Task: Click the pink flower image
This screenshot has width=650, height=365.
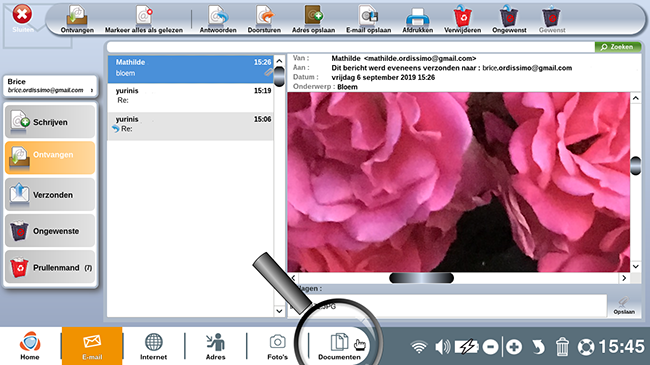Action: (458, 182)
